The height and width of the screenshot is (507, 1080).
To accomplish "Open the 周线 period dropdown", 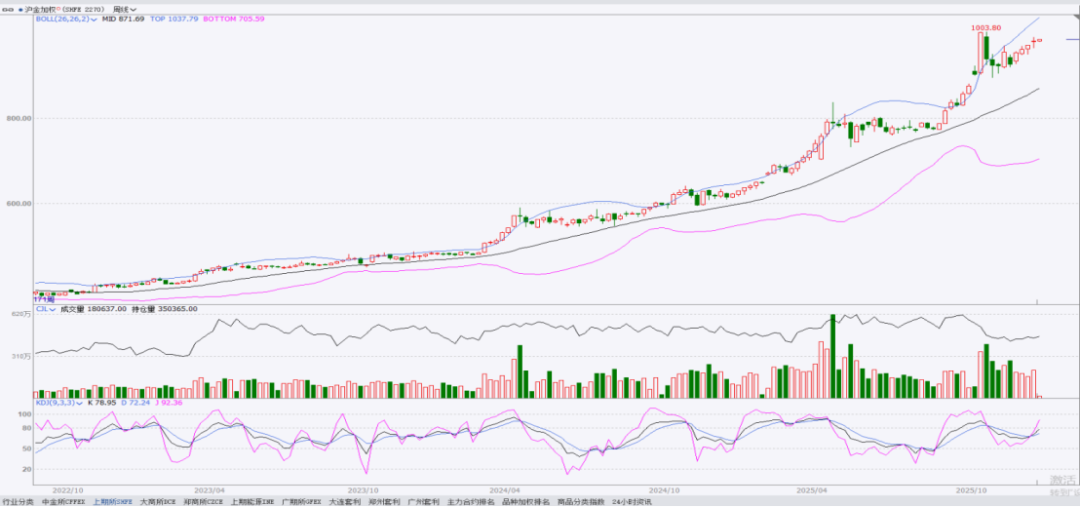I will (124, 10).
